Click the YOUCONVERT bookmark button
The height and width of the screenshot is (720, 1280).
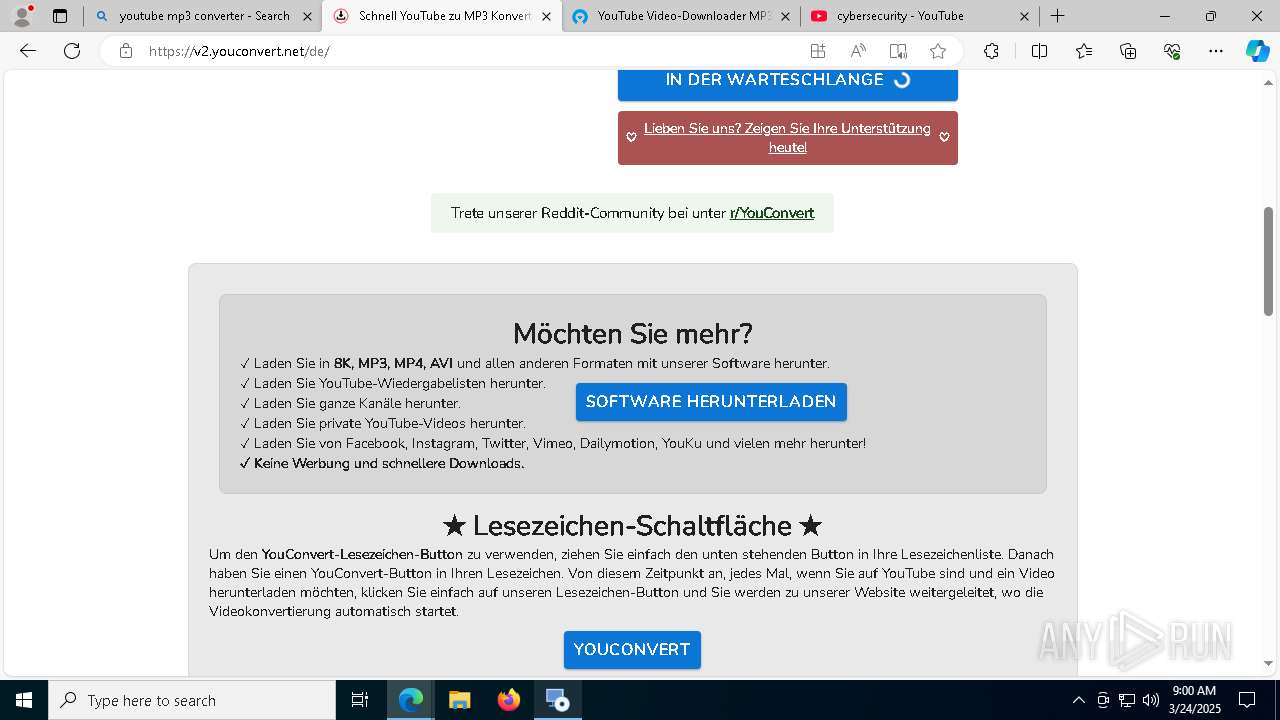click(632, 650)
